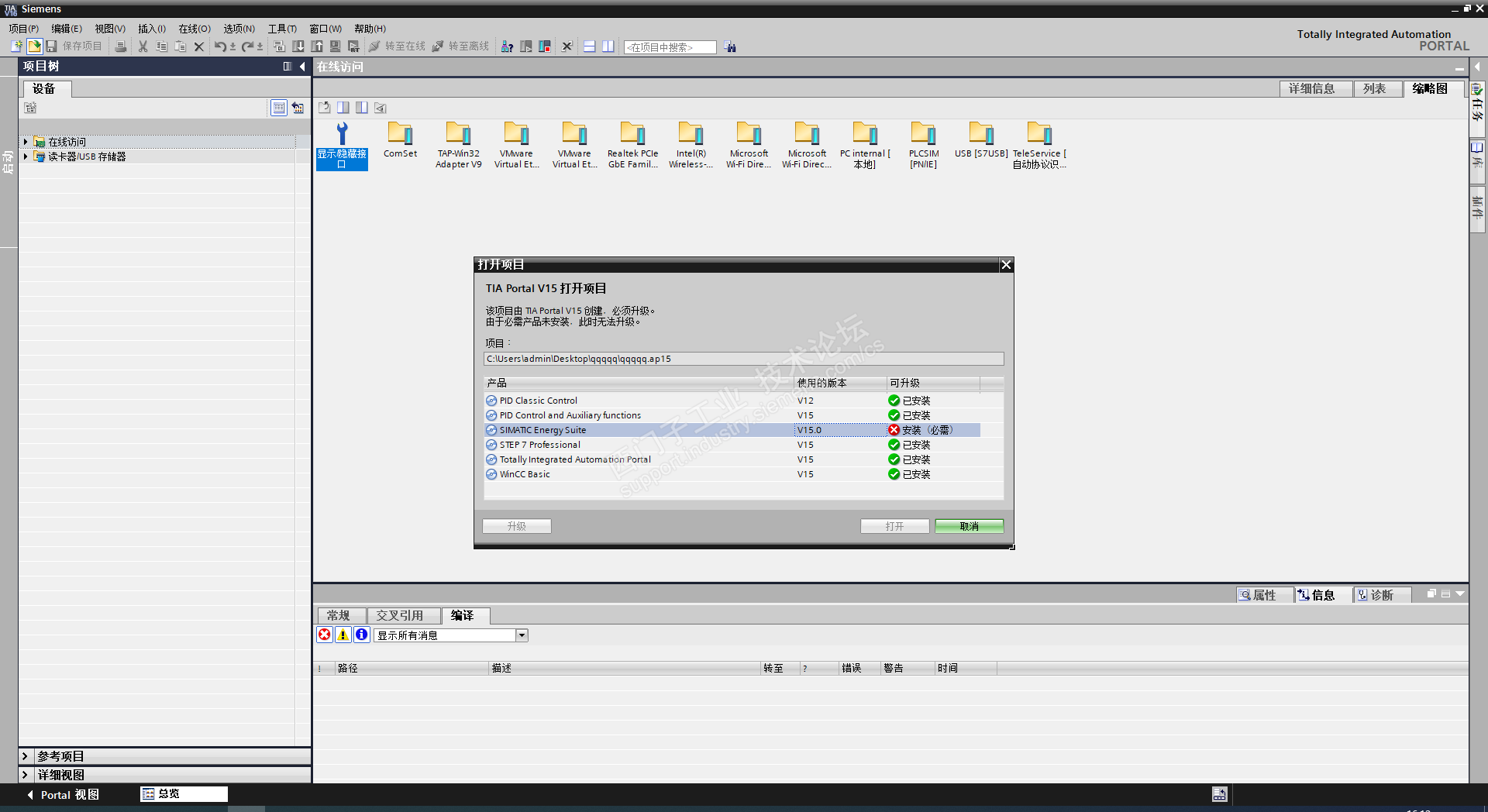Screen dimensions: 1488x812
Task: Collapse the project tree panel
Action: point(302,67)
